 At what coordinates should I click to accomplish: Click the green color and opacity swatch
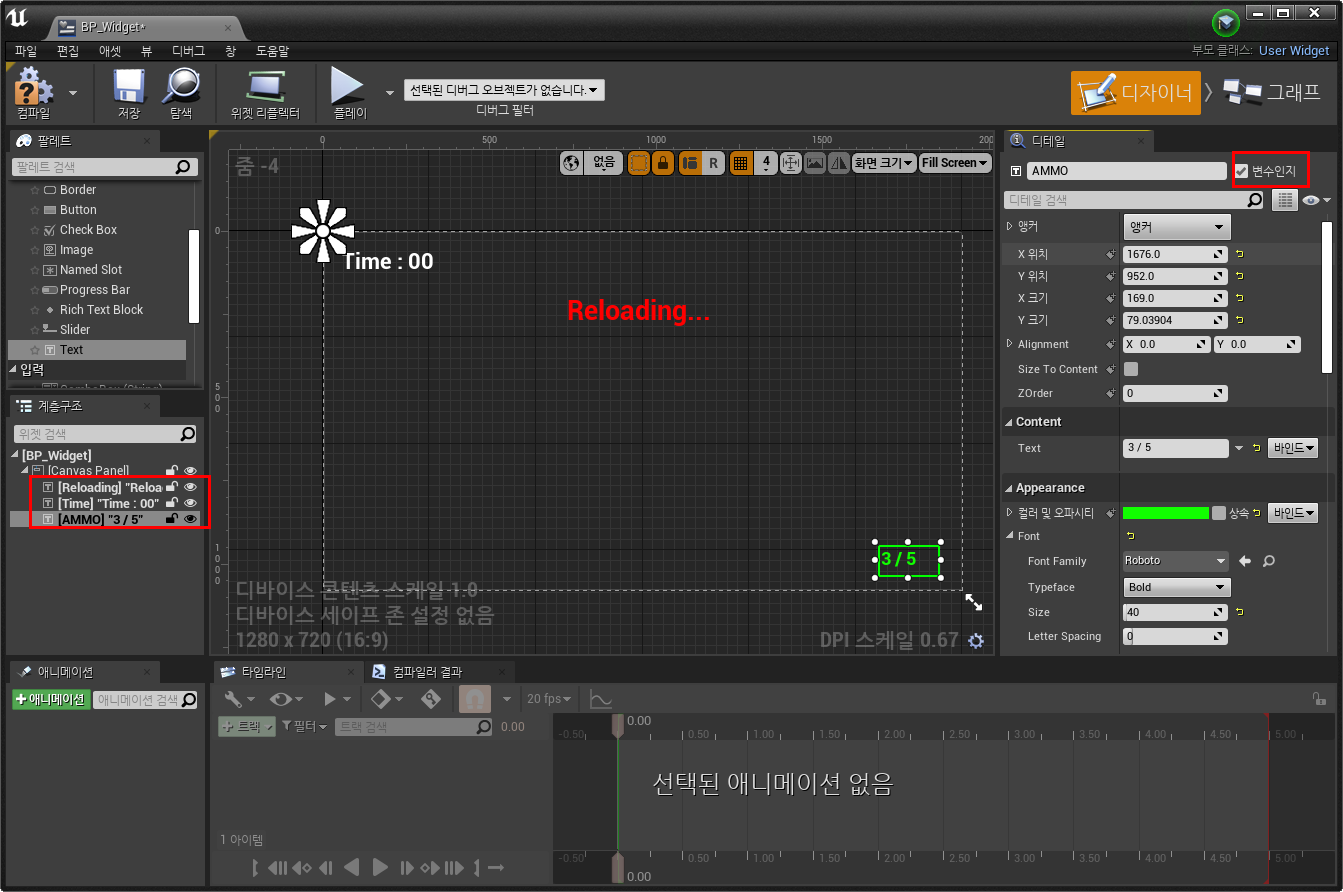[1166, 513]
